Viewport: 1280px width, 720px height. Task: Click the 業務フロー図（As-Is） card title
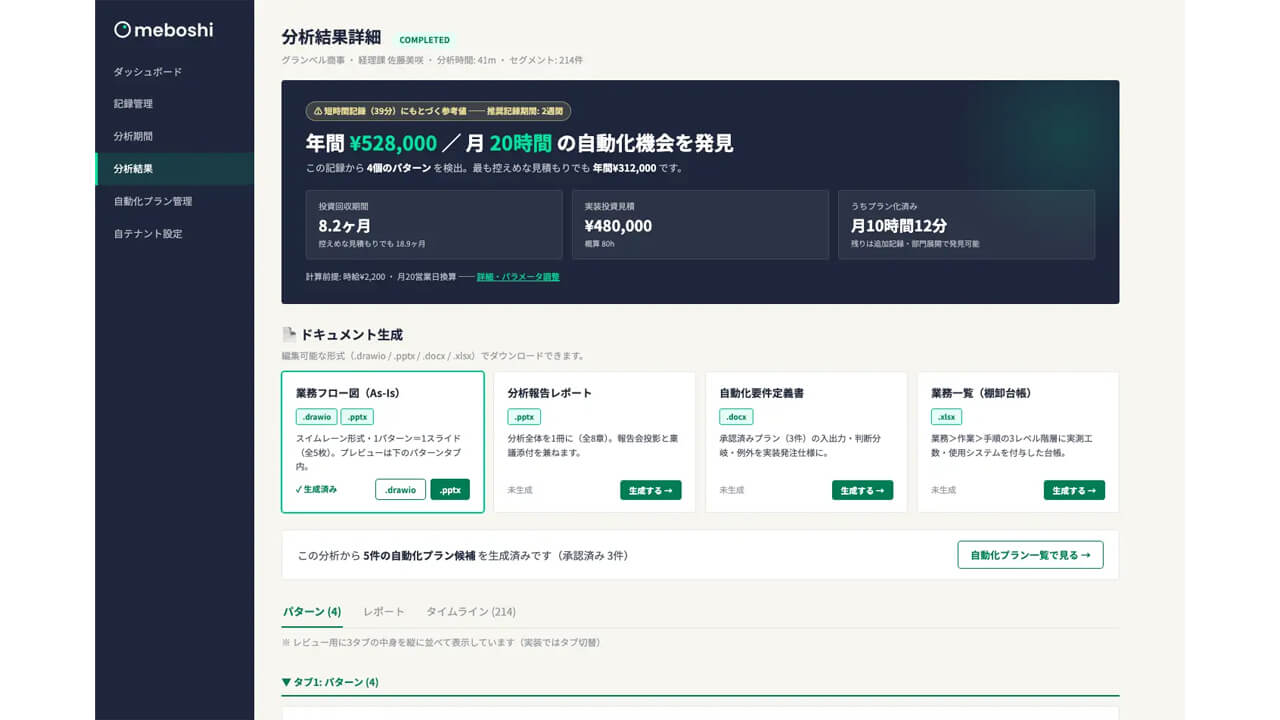[x=348, y=393]
